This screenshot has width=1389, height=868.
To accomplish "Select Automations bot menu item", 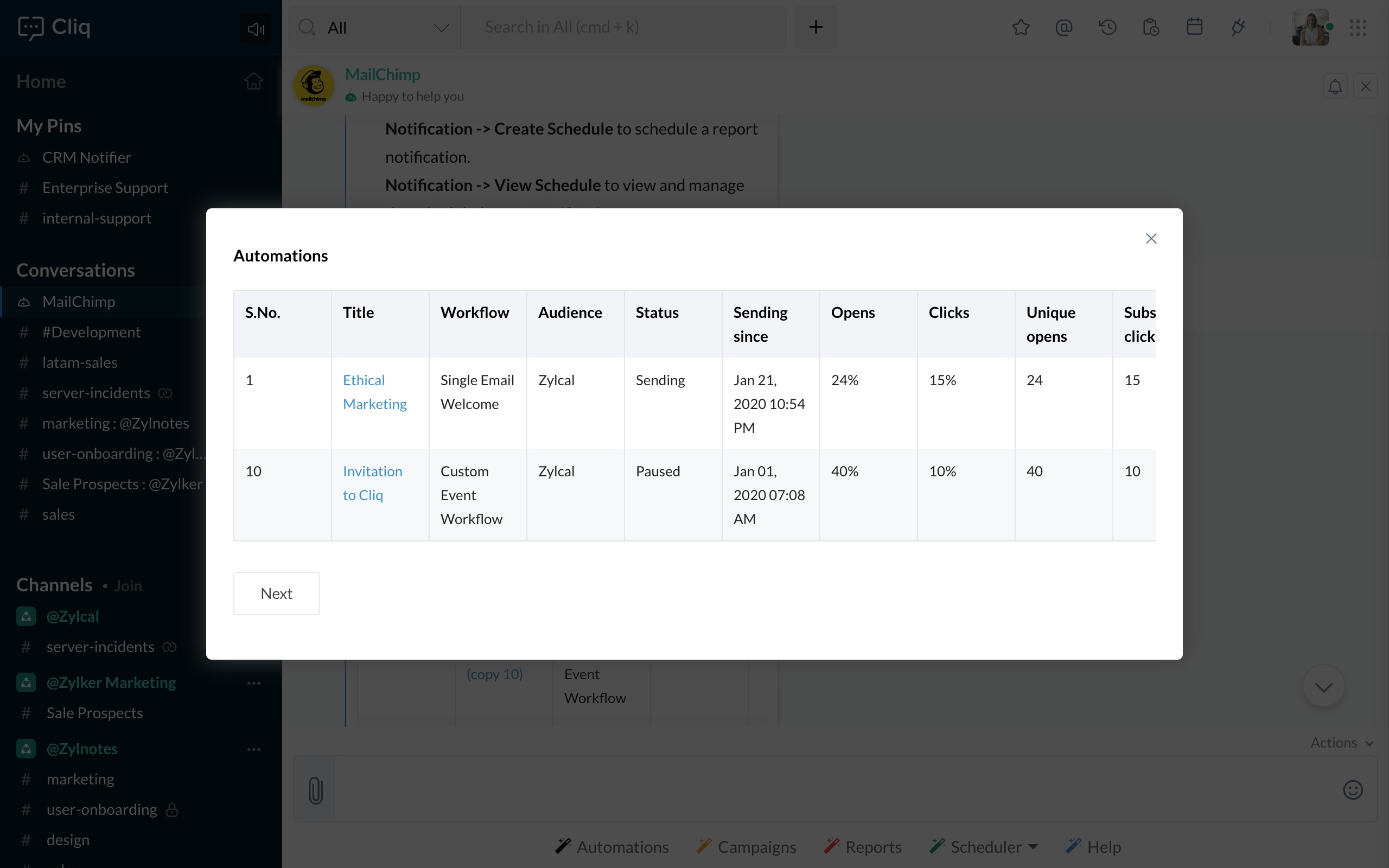I will (612, 847).
